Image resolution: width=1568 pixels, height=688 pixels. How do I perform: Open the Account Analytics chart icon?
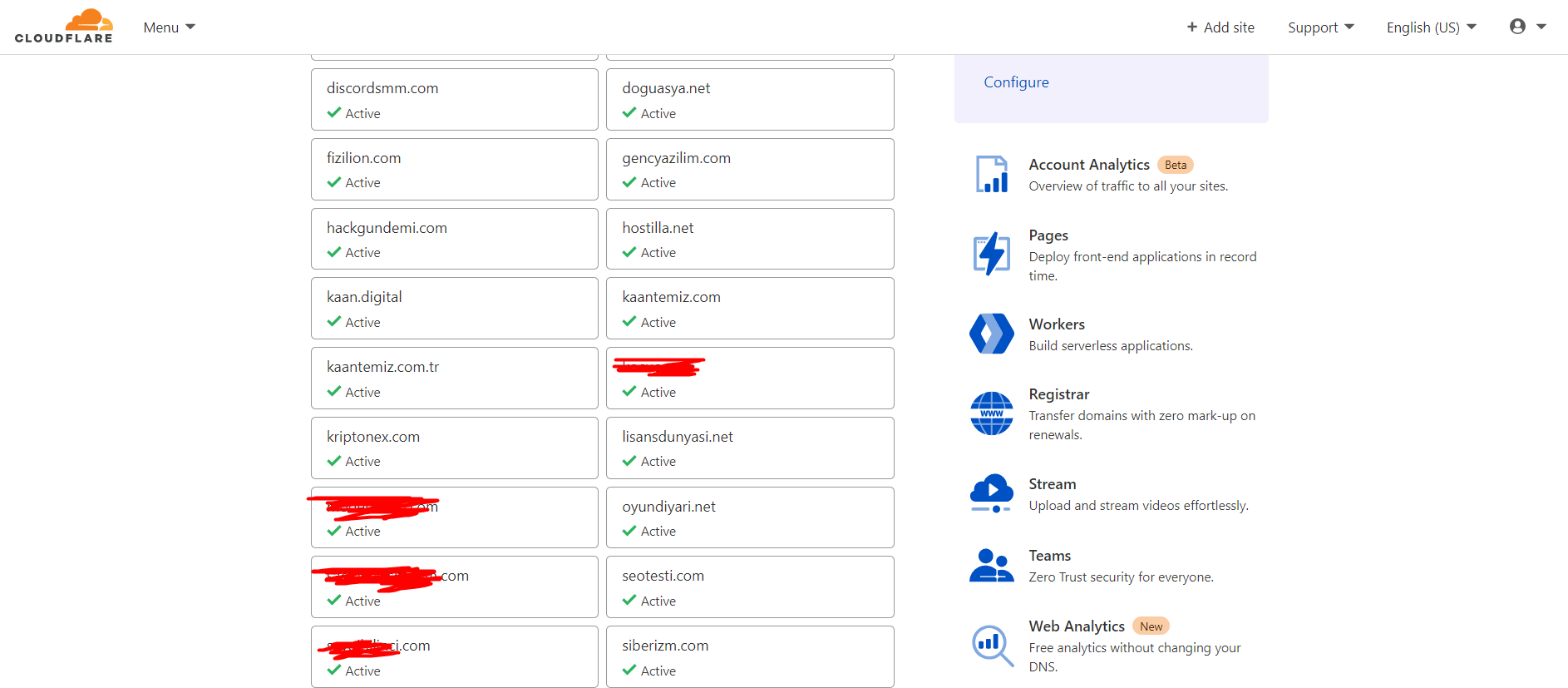pyautogui.click(x=992, y=175)
